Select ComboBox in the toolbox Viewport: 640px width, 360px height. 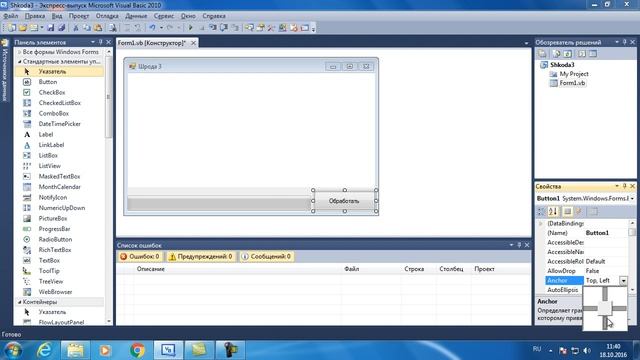click(59, 113)
